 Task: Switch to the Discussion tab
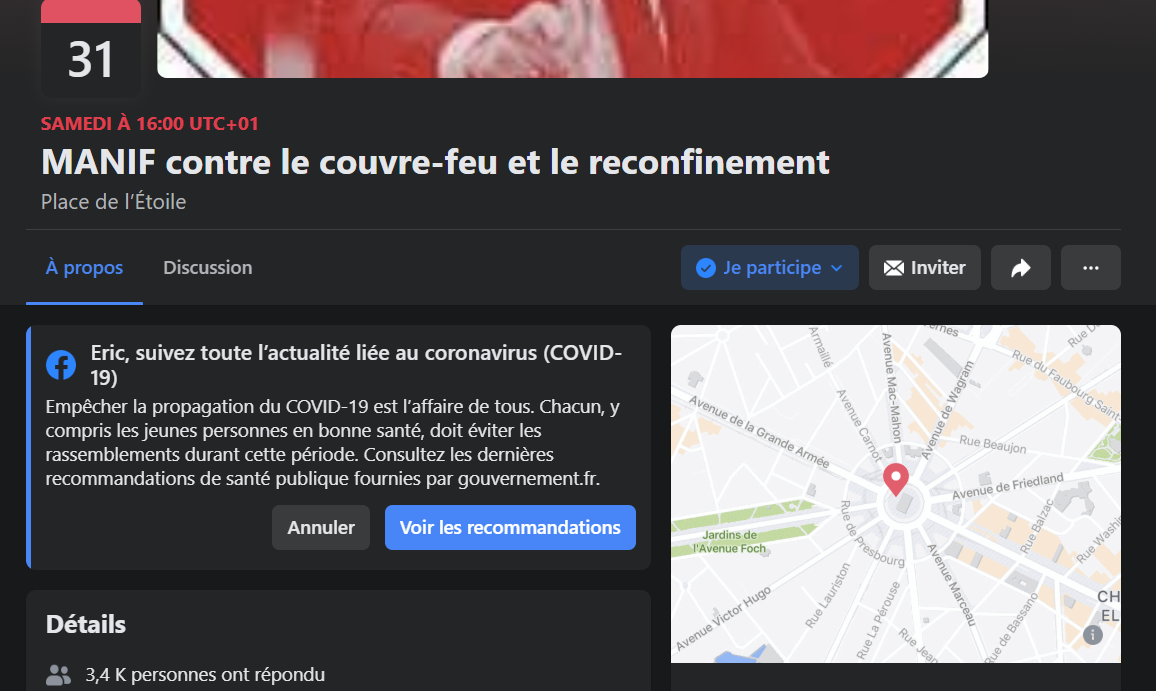207,268
